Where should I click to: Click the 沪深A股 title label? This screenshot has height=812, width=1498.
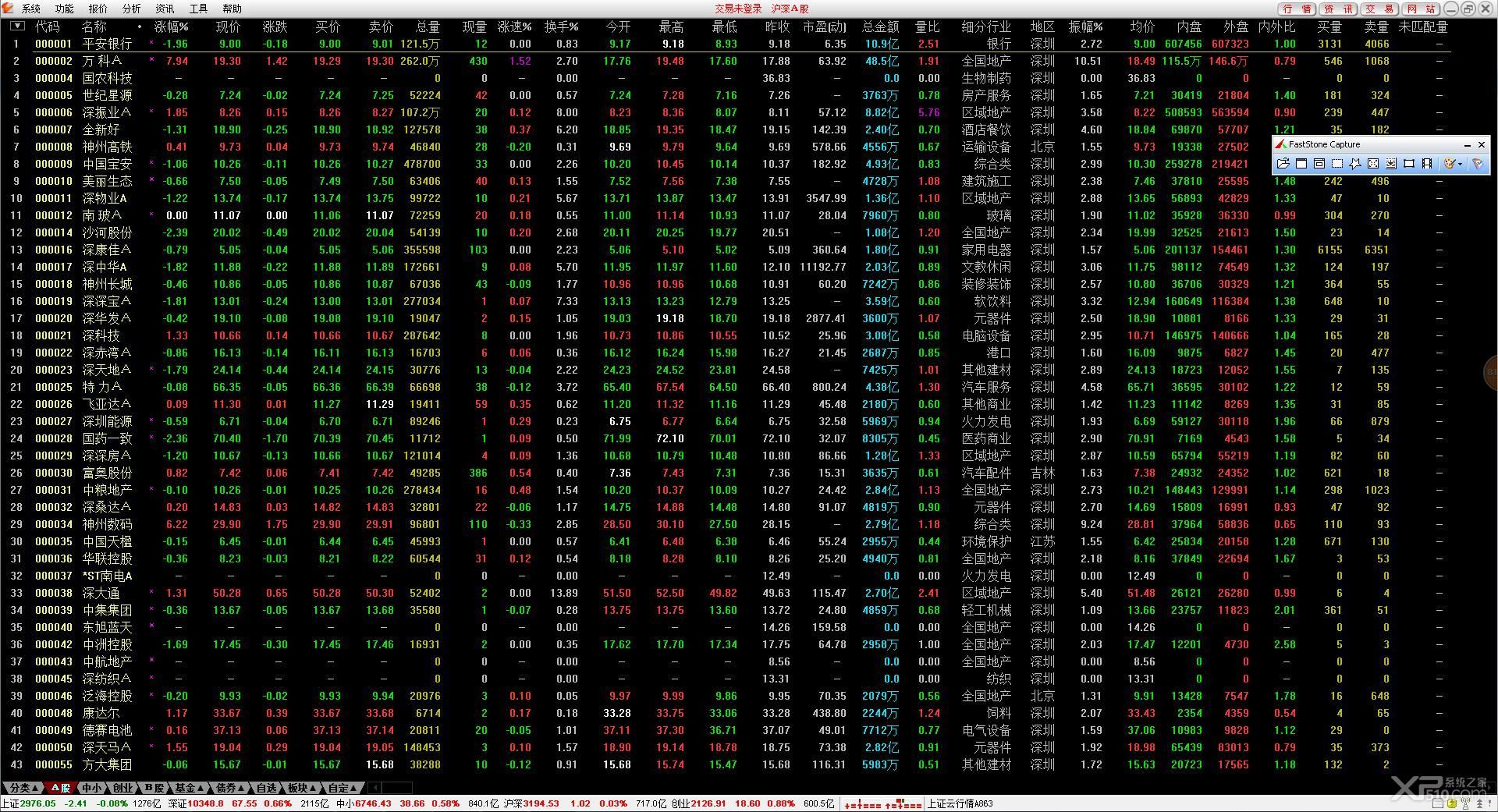[x=790, y=9]
